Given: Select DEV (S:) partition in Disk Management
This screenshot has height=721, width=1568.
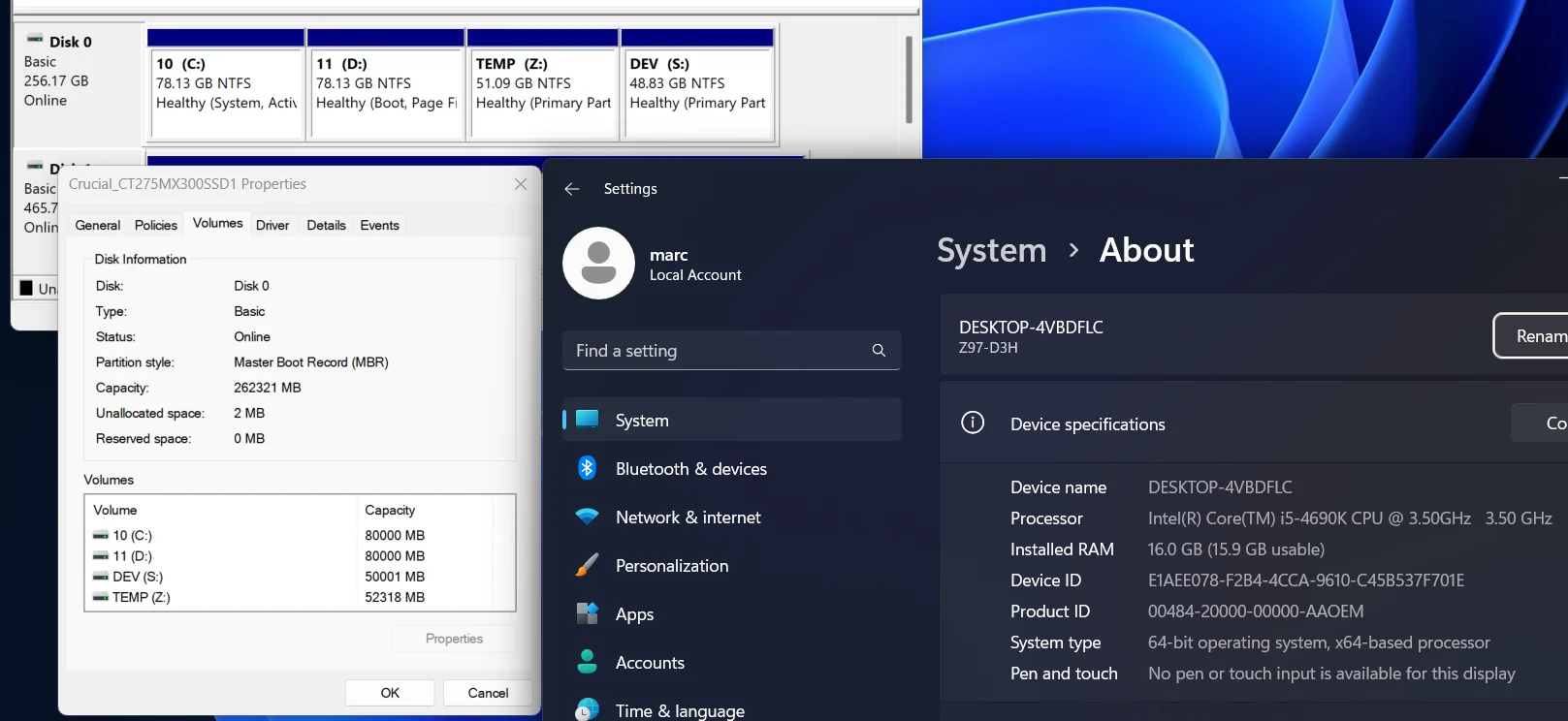Looking at the screenshot, I should [x=698, y=85].
